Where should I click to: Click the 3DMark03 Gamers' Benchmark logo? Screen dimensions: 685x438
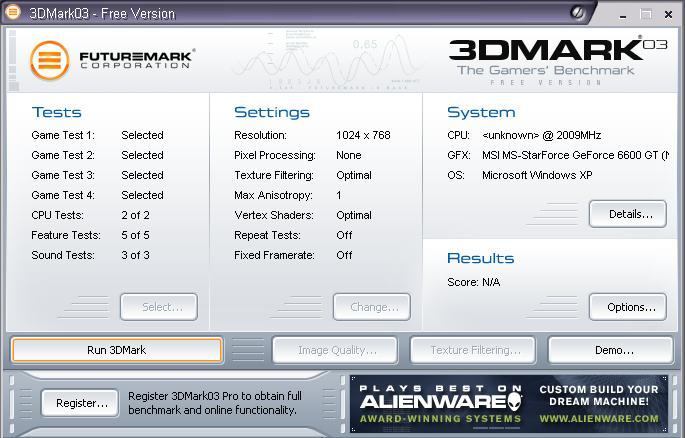tap(557, 61)
